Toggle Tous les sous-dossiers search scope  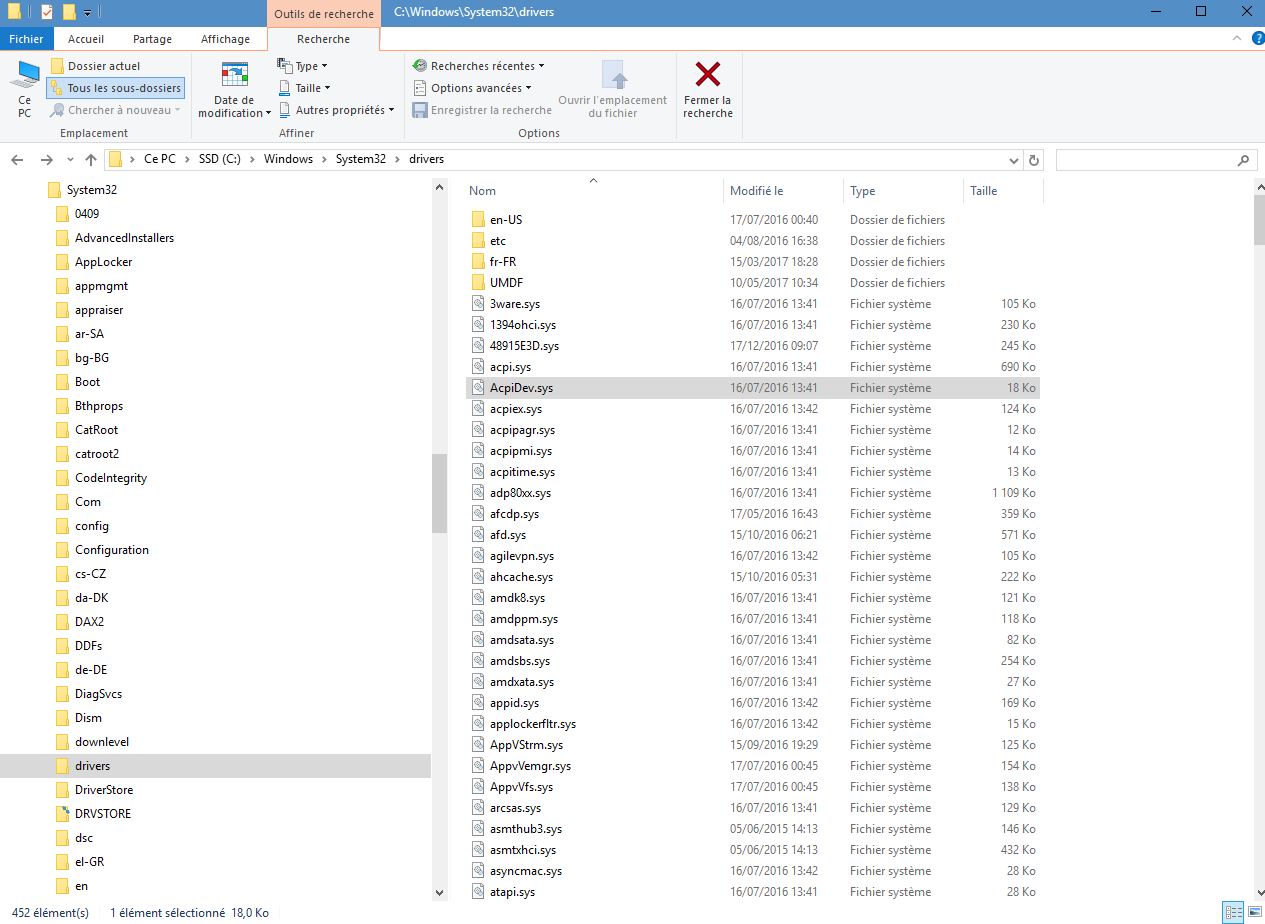[x=115, y=88]
